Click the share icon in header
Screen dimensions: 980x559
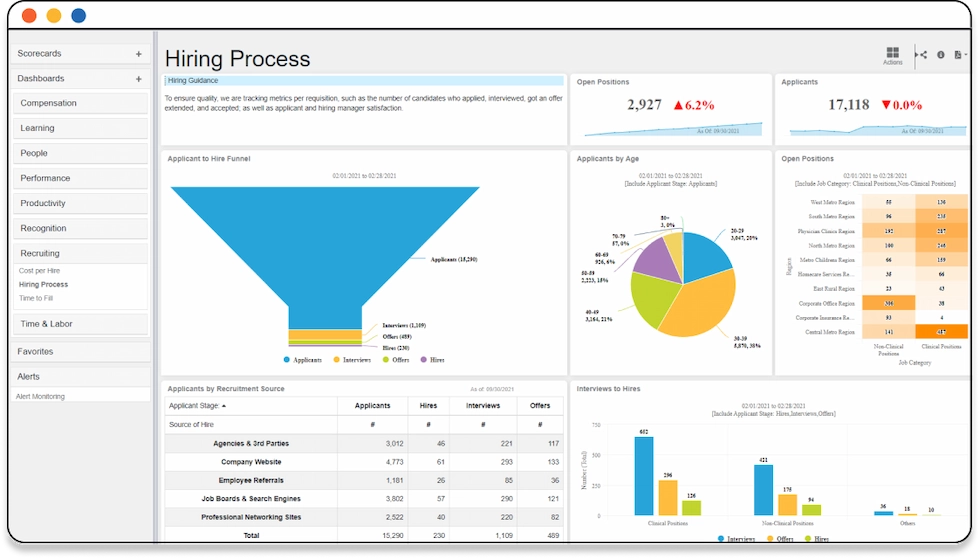pos(921,55)
